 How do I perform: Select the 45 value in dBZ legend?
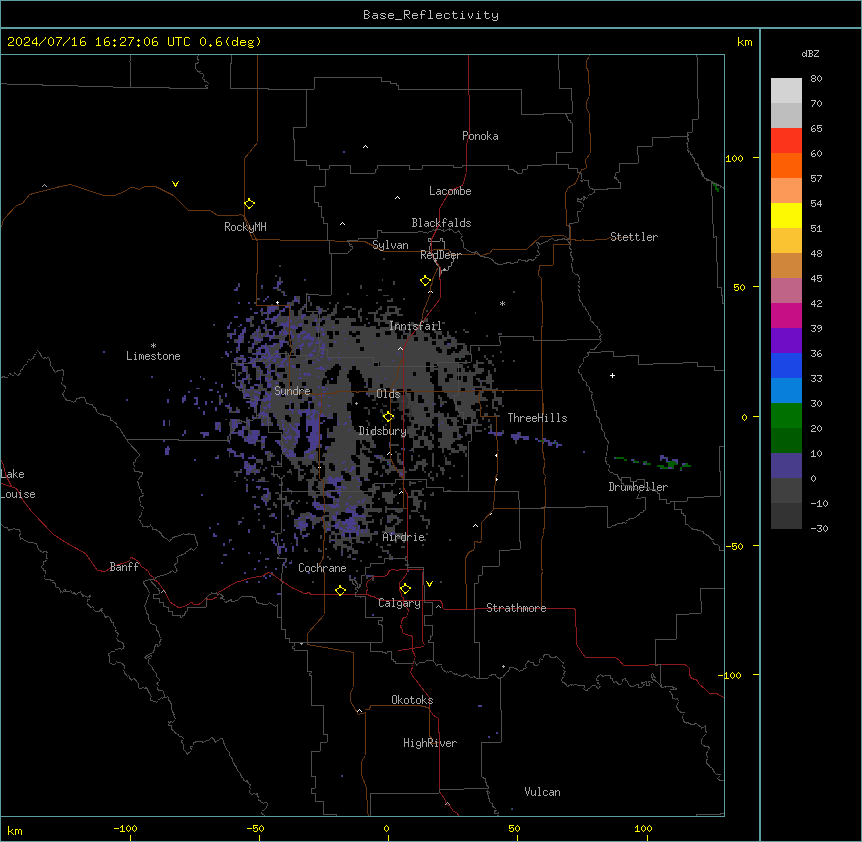pyautogui.click(x=816, y=279)
